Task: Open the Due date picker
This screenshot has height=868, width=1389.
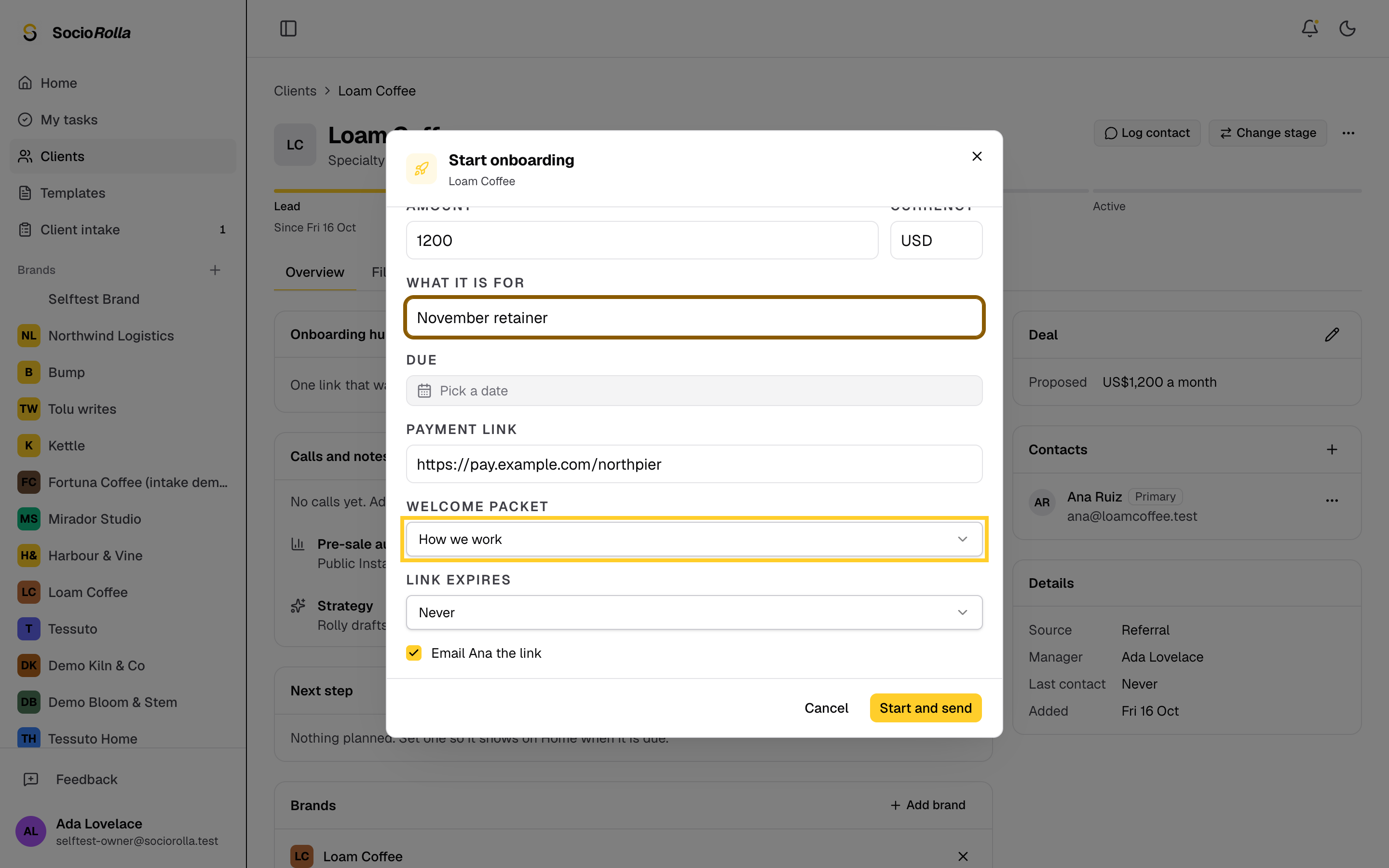Action: [694, 391]
